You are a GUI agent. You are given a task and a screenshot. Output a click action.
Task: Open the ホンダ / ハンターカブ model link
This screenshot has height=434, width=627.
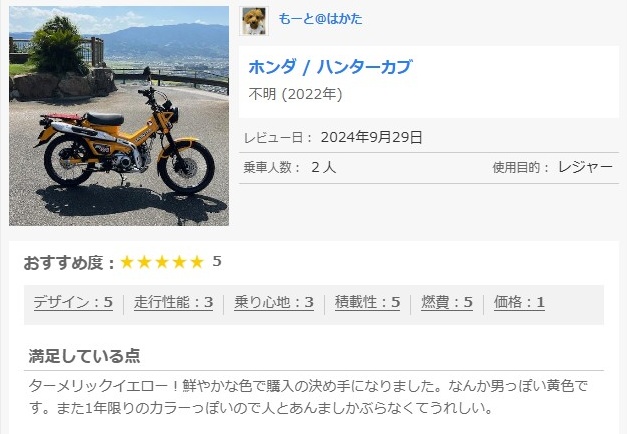coord(330,67)
